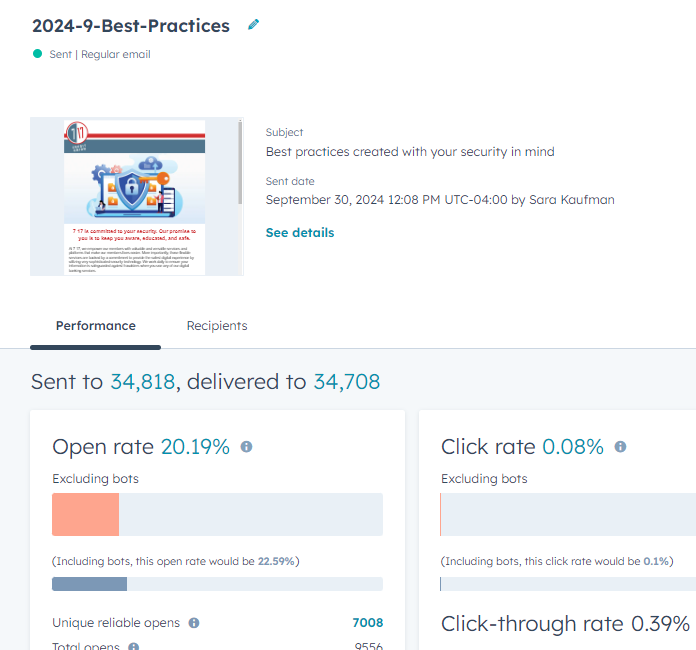The width and height of the screenshot is (696, 650).
Task: Click the green Sent status dot
Action: coord(37,54)
